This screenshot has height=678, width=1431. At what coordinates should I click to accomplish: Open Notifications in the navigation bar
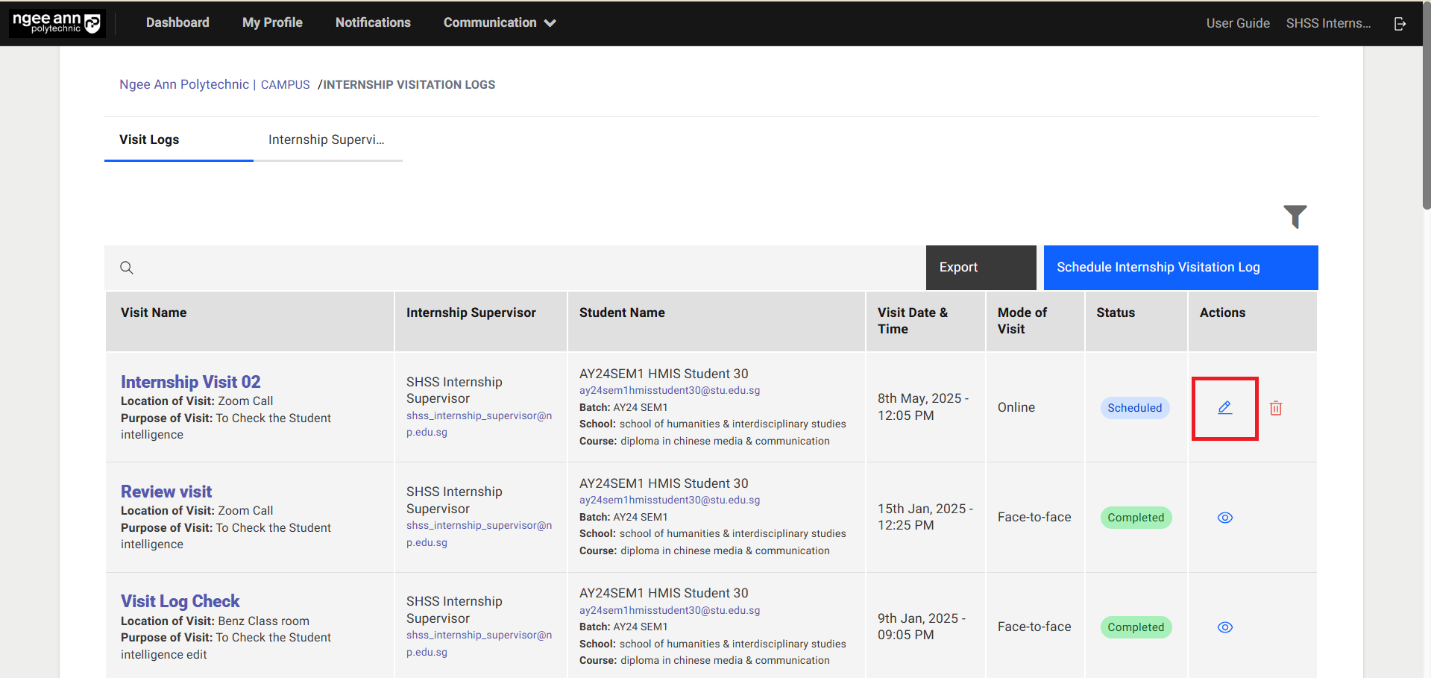coord(373,23)
